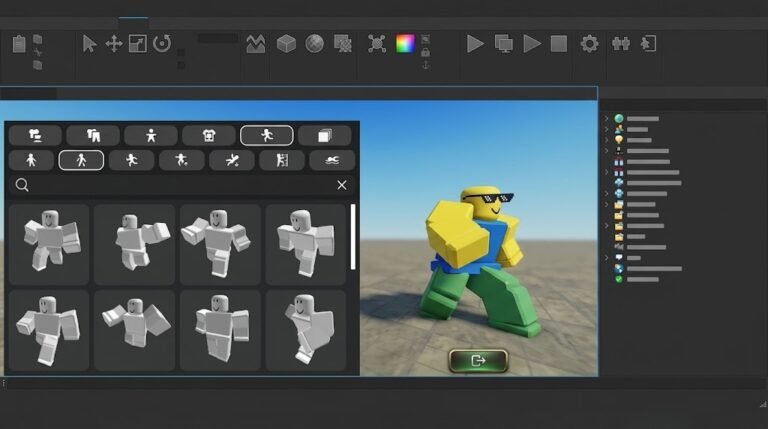Viewport: 768px width, 429px height.
Task: Expand the green globe tree row
Action: click(x=606, y=119)
